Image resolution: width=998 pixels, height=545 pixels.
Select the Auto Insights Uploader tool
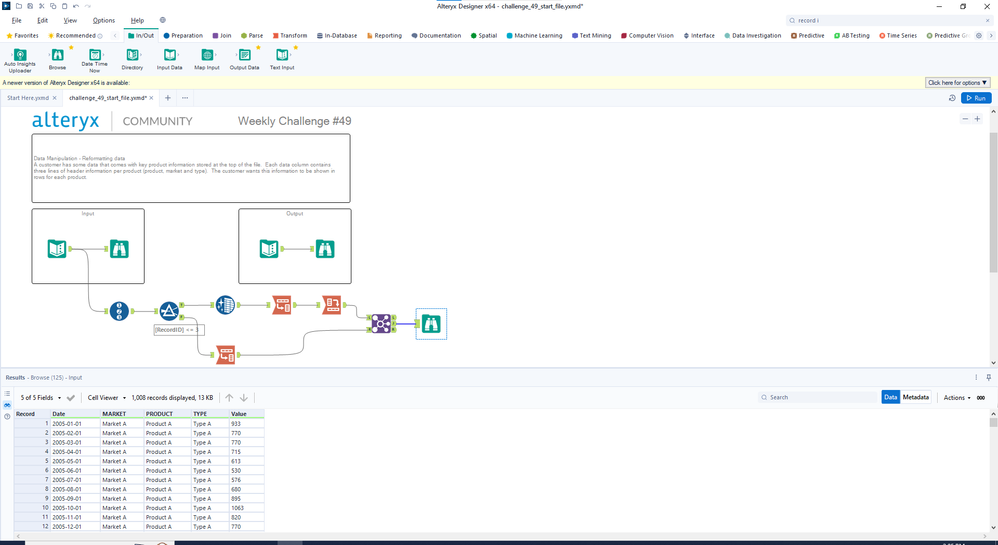[x=20, y=60]
